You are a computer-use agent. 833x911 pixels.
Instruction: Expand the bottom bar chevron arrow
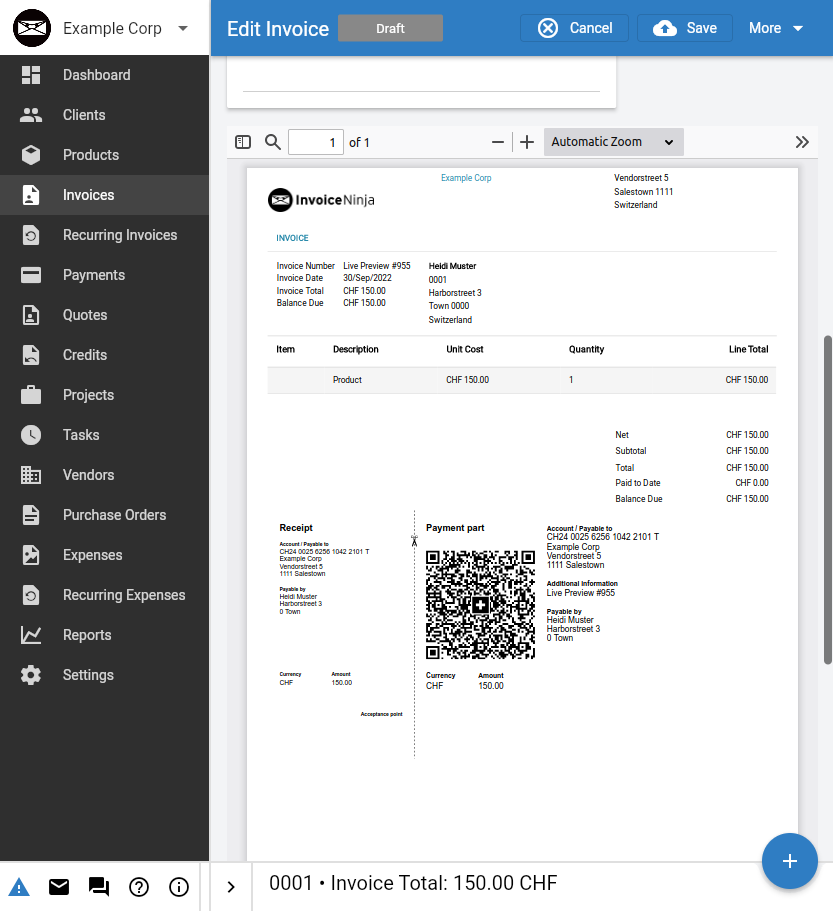coord(231,887)
